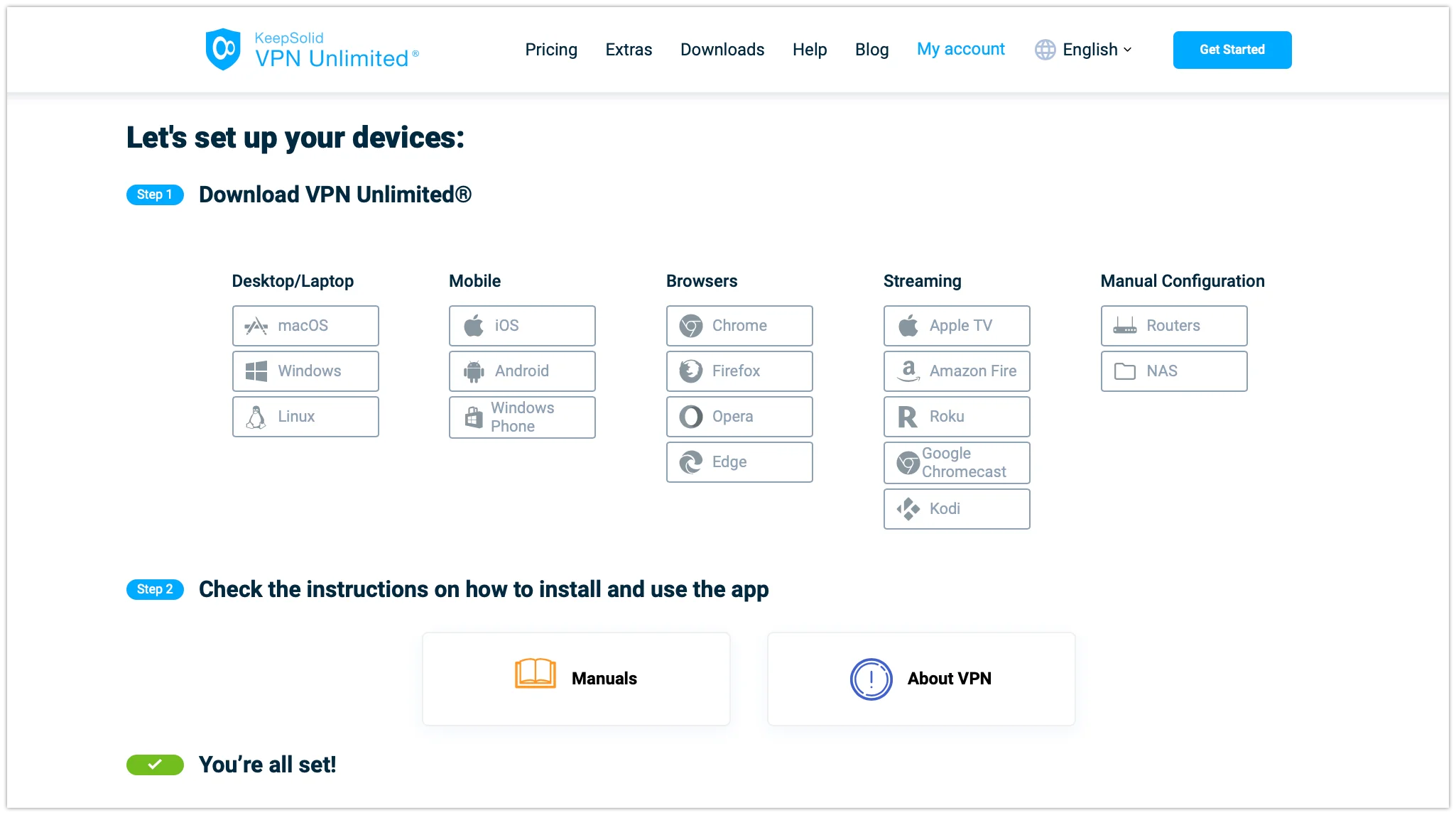Click the Opera browser icon
This screenshot has height=815, width=1456.
691,417
